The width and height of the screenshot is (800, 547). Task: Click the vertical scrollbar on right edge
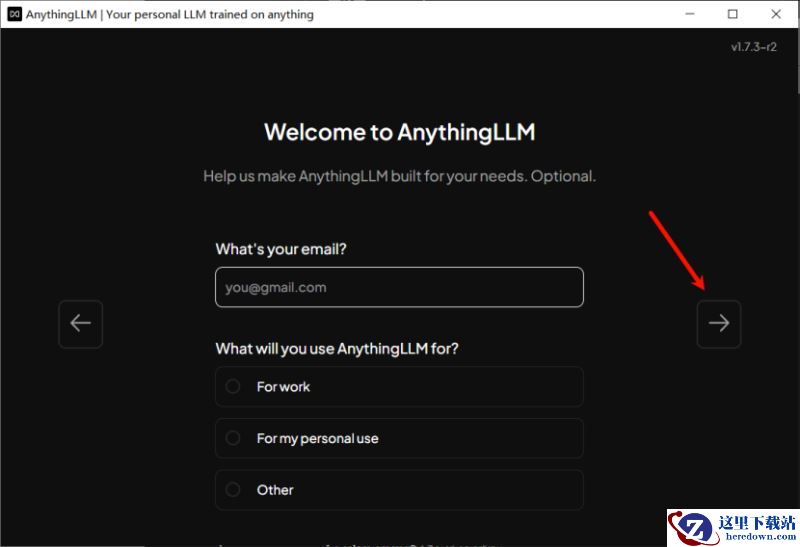tap(797, 61)
